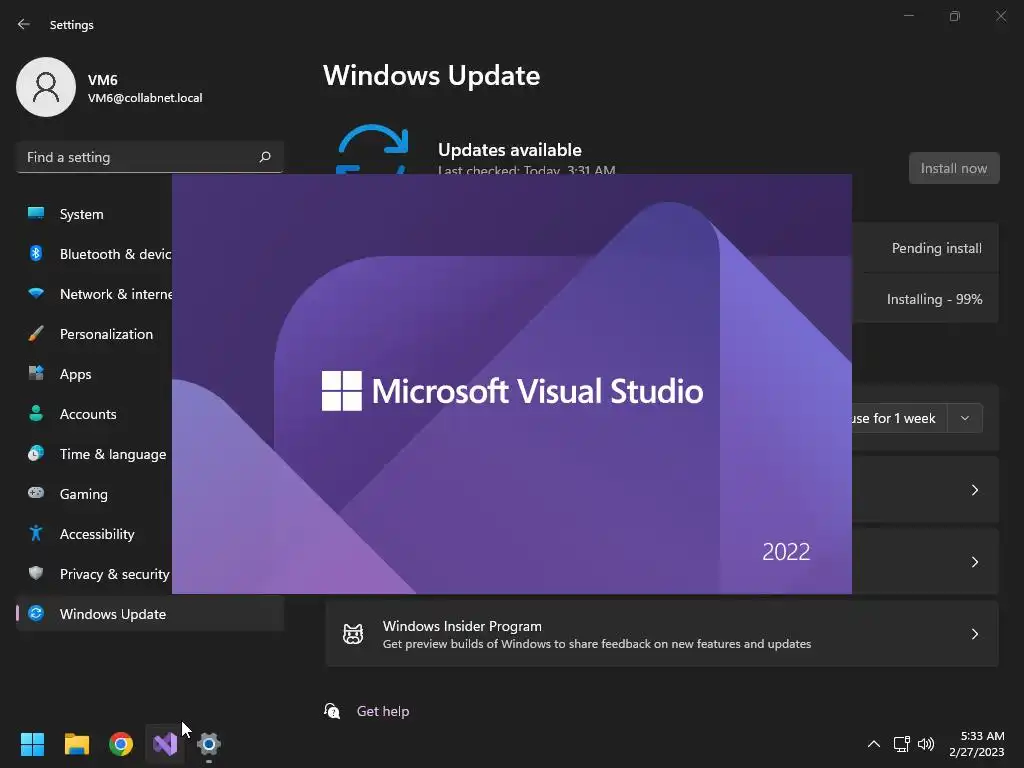
Task: Click the Windows Update sync icon in sidebar
Action: point(36,613)
